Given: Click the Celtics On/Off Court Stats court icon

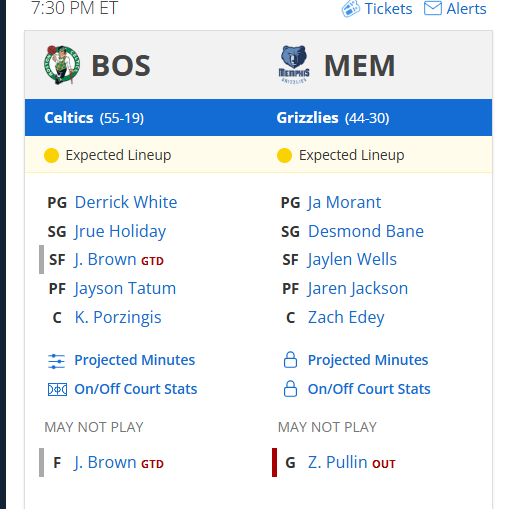Looking at the screenshot, I should pyautogui.click(x=57, y=389).
